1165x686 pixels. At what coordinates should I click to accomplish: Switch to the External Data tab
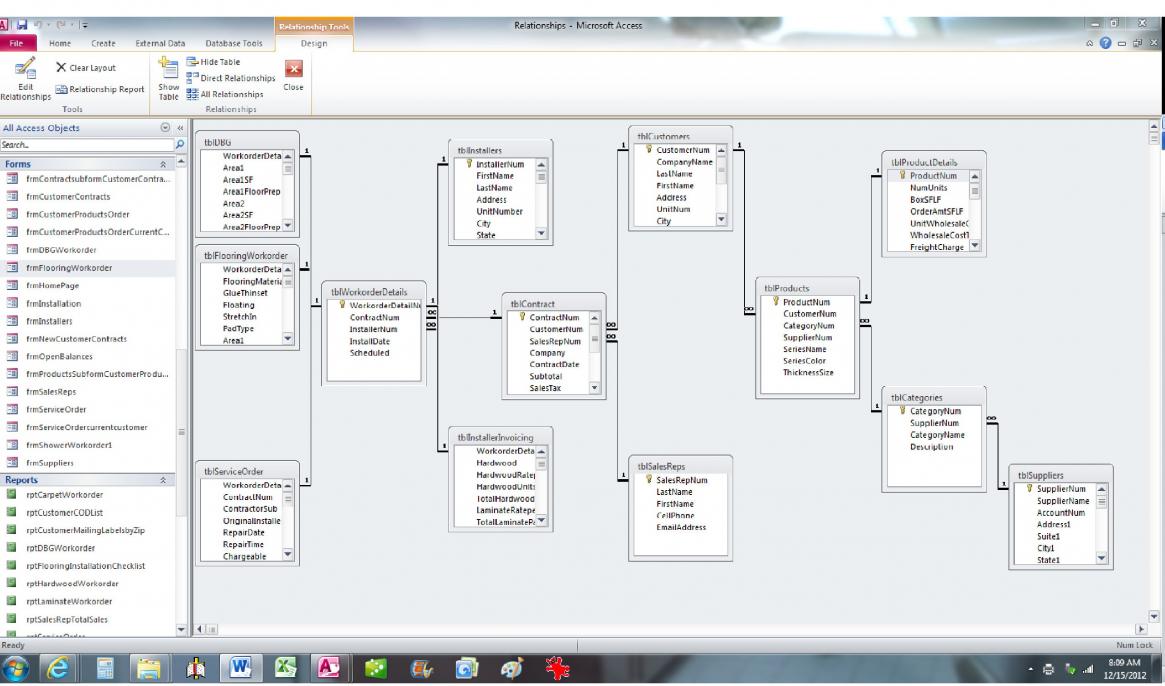coord(160,43)
